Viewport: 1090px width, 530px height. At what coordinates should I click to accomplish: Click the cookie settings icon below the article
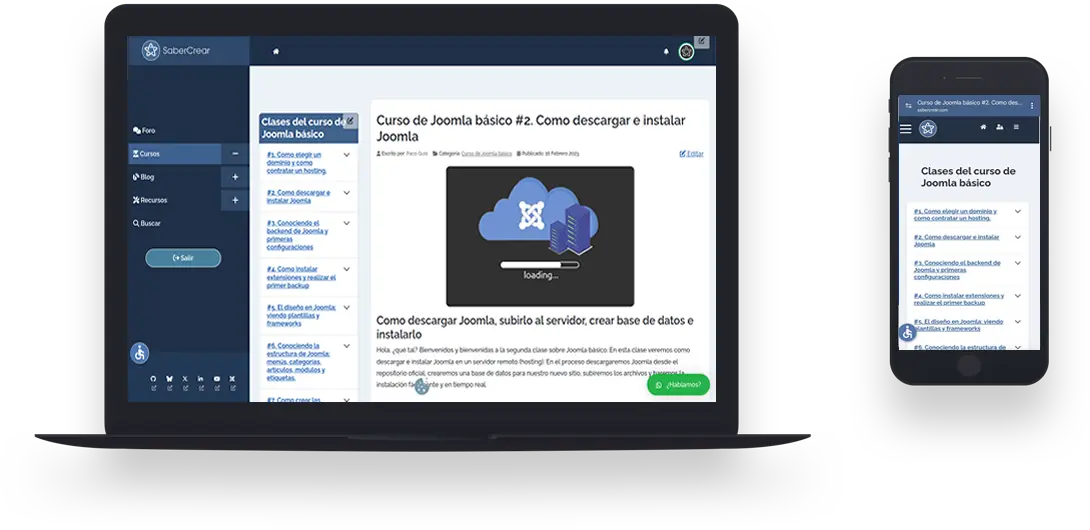click(x=422, y=387)
